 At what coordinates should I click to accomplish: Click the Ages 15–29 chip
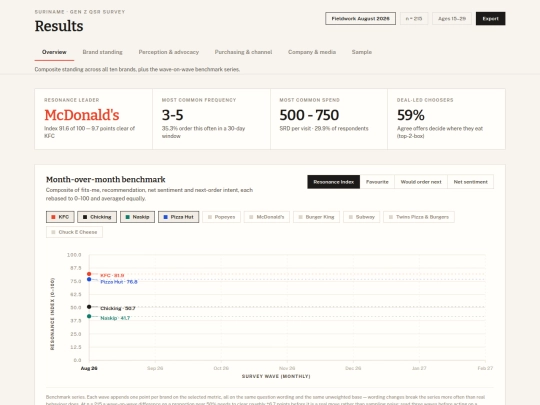452,19
